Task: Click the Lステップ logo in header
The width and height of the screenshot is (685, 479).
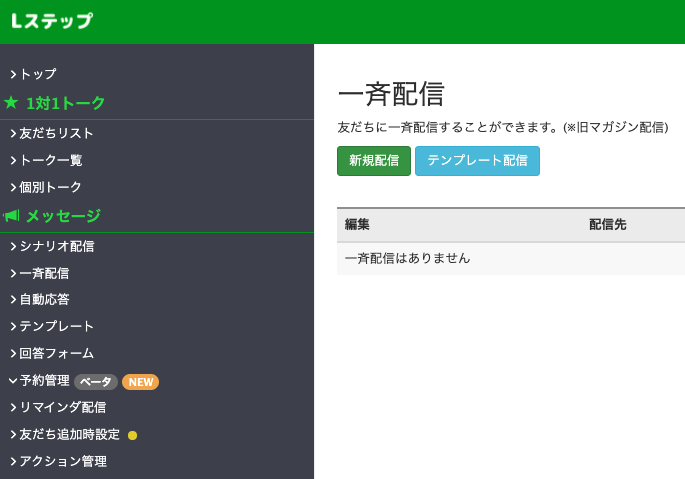Action: [x=52, y=21]
